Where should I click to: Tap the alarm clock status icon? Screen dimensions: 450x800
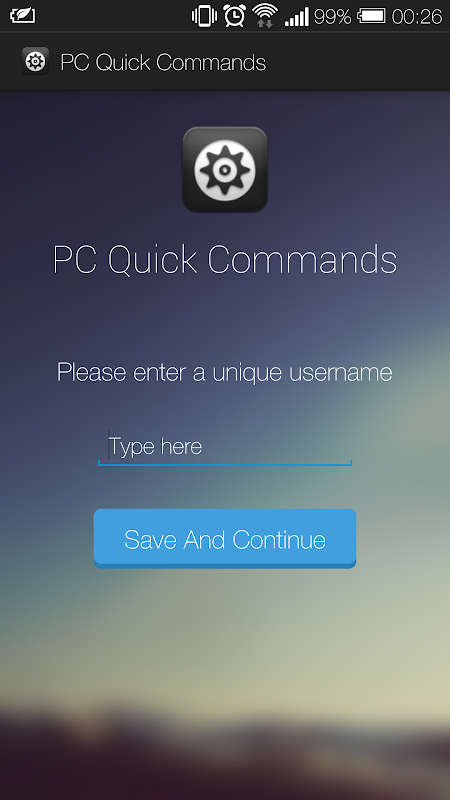[234, 16]
